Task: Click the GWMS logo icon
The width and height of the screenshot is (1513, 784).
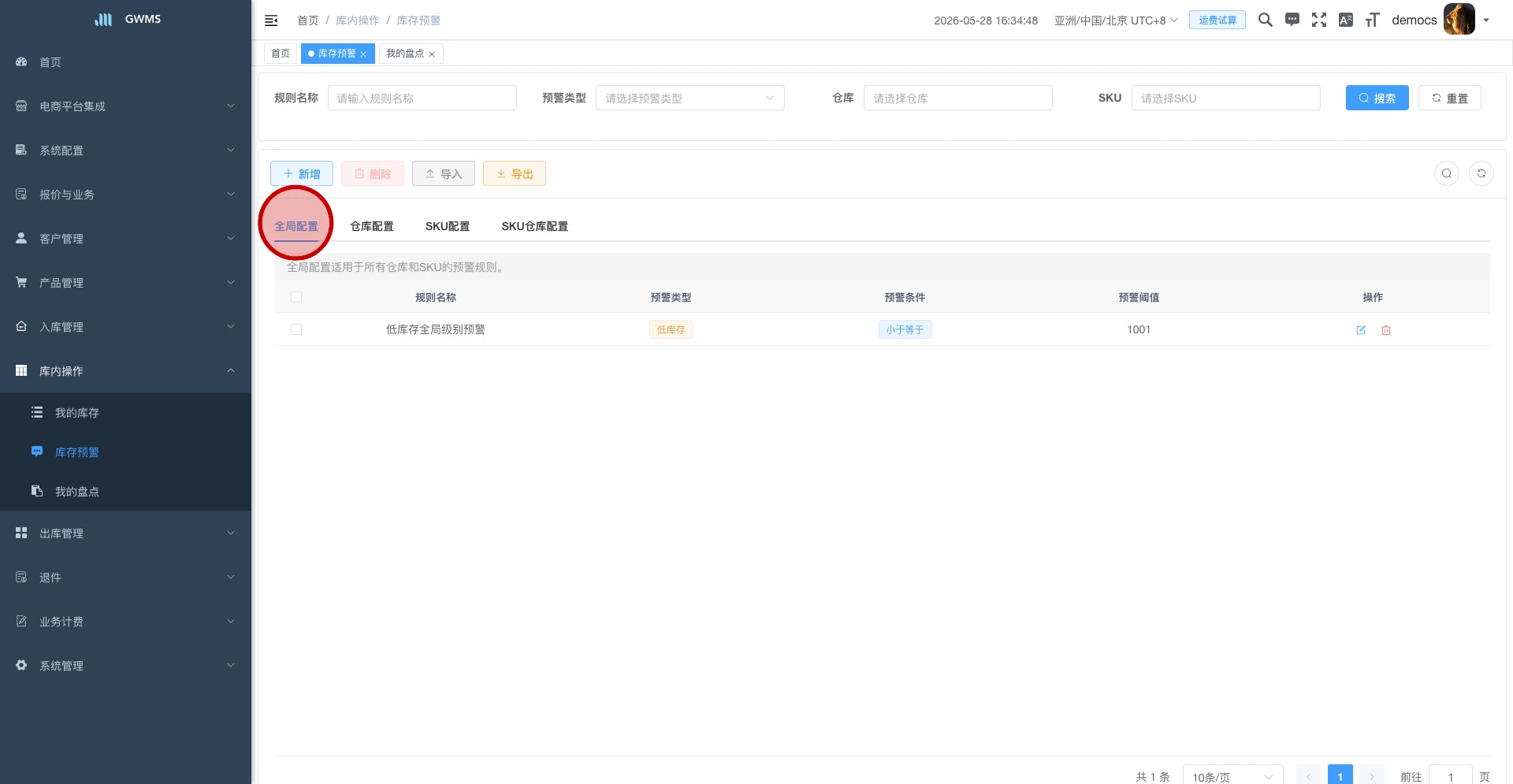Action: pos(104,19)
